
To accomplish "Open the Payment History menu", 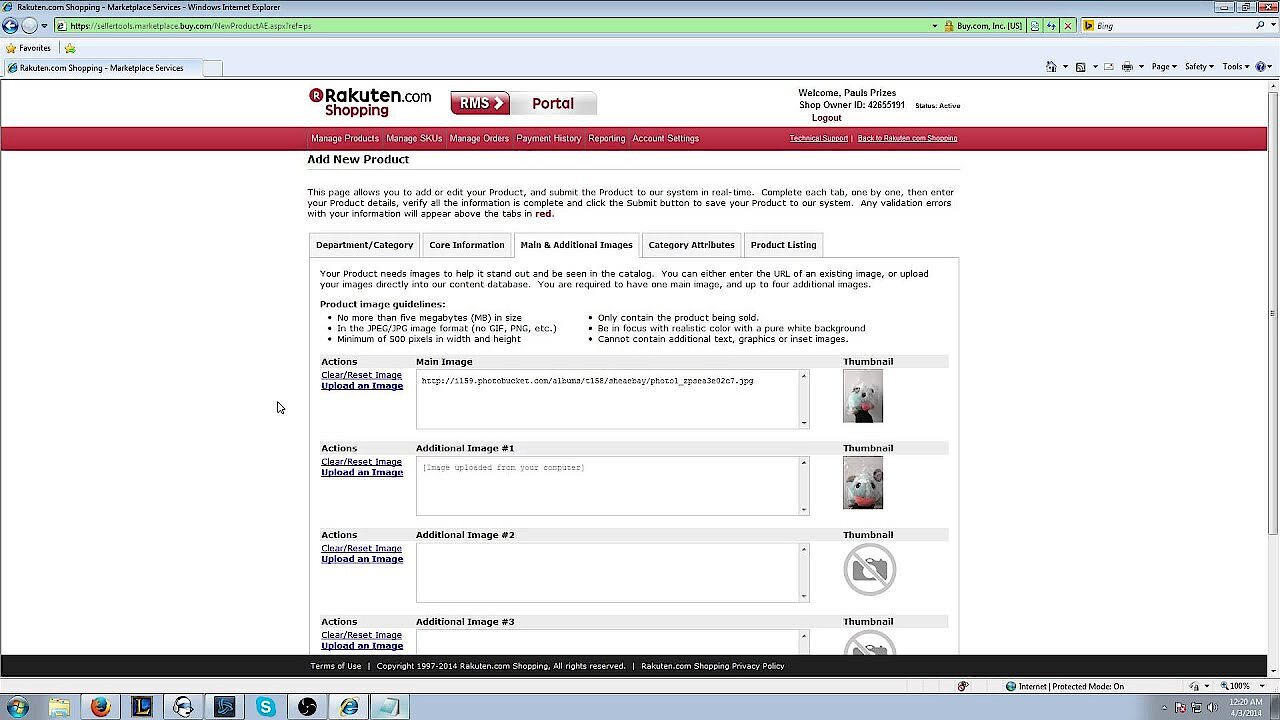I will click(548, 138).
